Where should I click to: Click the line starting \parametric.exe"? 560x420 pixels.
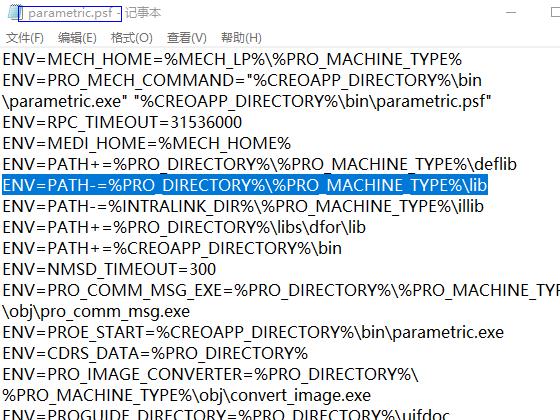[x=247, y=102]
